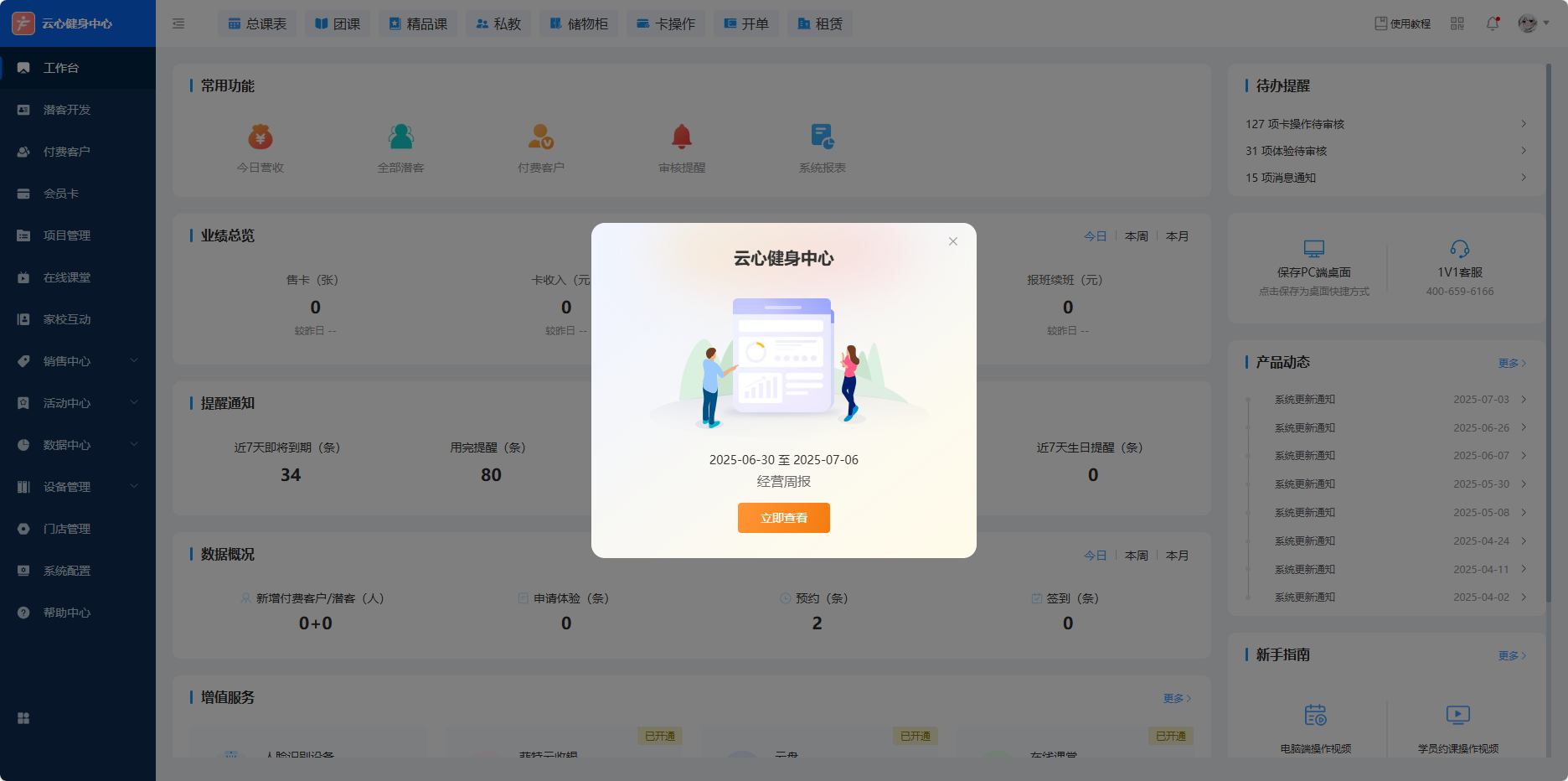The image size is (1568, 781).
Task: Open the QR code grid icon
Action: (x=1457, y=23)
